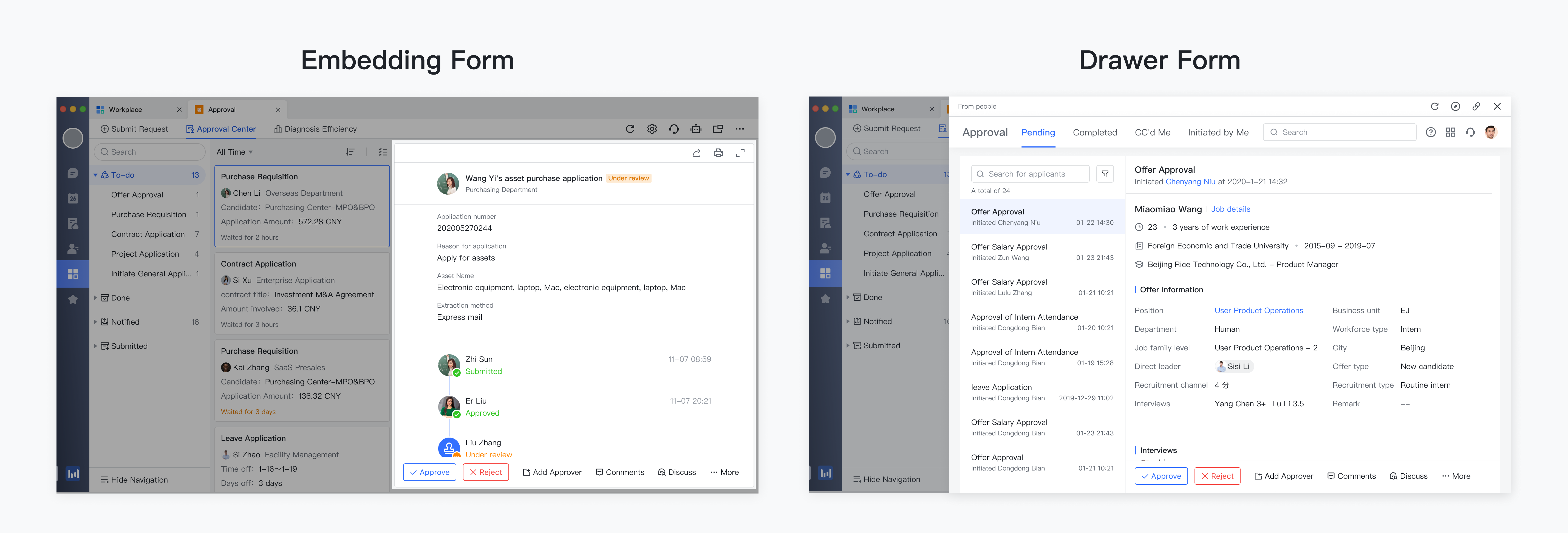
Task: Click headset support icon in Embedding Form toolbar
Action: [674, 129]
